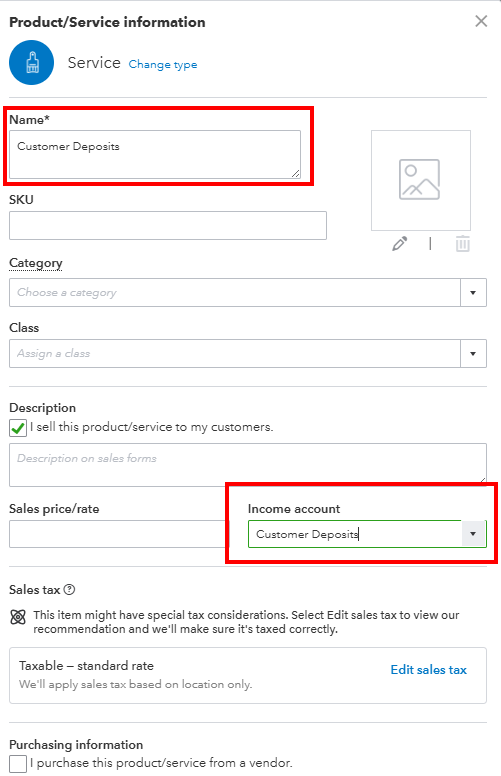
Task: Click the Change type link
Action: tap(163, 64)
